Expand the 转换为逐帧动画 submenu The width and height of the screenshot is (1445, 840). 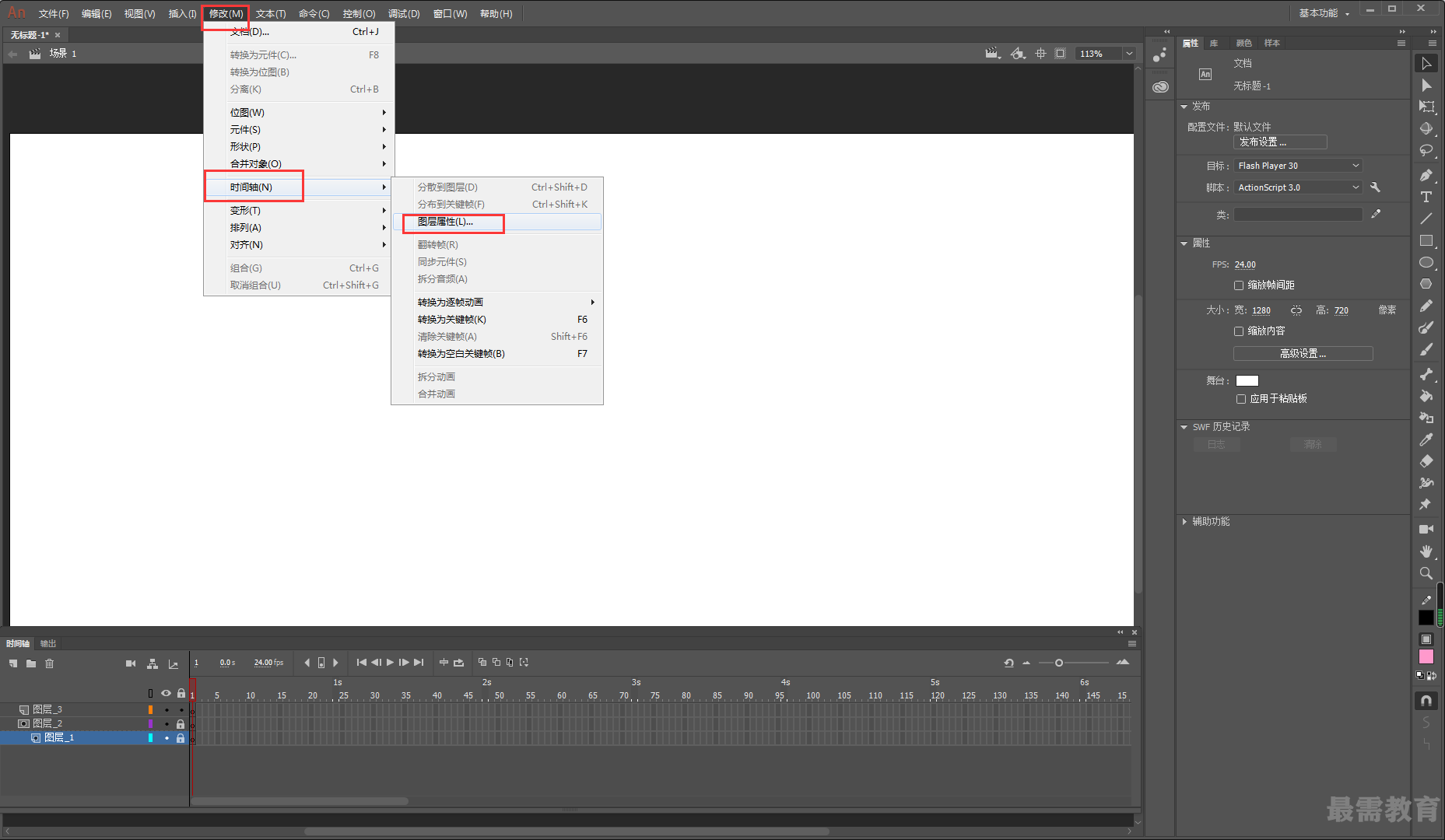coord(497,303)
